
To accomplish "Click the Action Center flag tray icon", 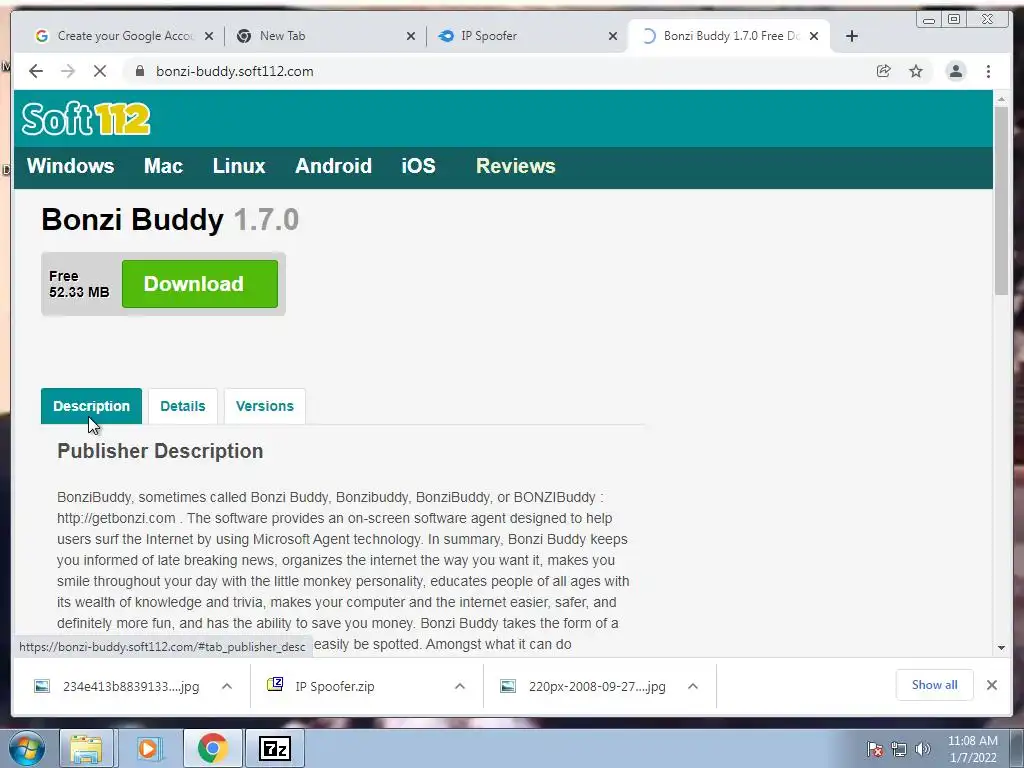I will tap(874, 749).
